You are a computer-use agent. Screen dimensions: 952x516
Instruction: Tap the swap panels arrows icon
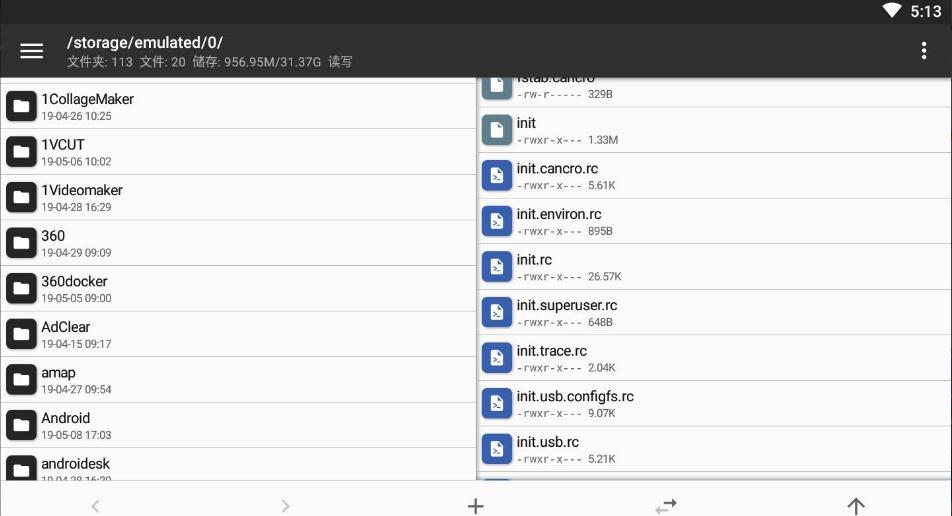pos(666,506)
